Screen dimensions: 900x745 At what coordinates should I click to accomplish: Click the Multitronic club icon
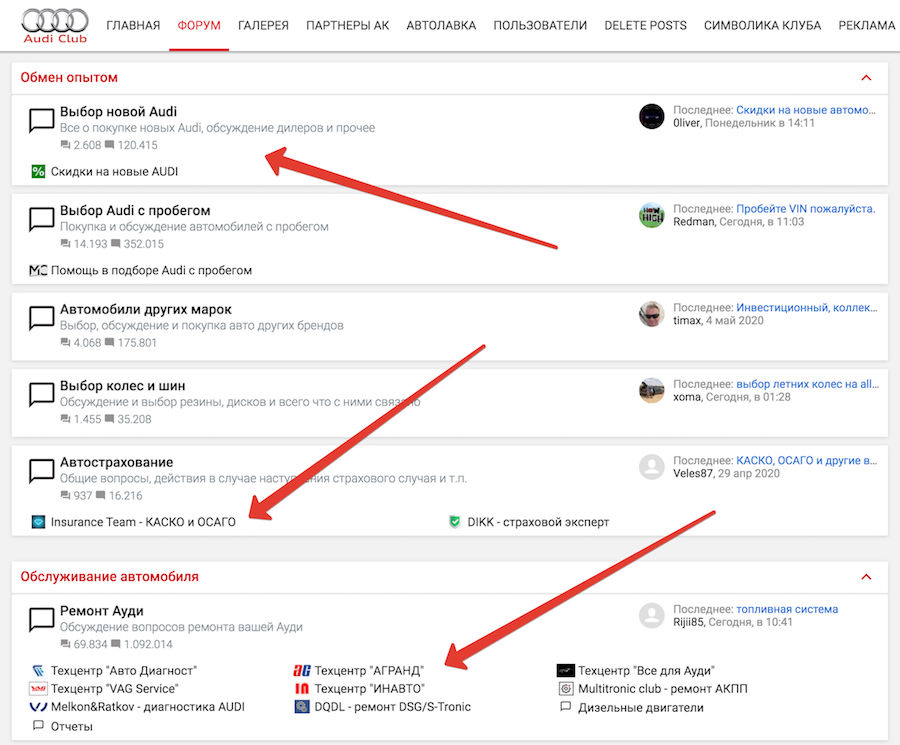click(565, 689)
